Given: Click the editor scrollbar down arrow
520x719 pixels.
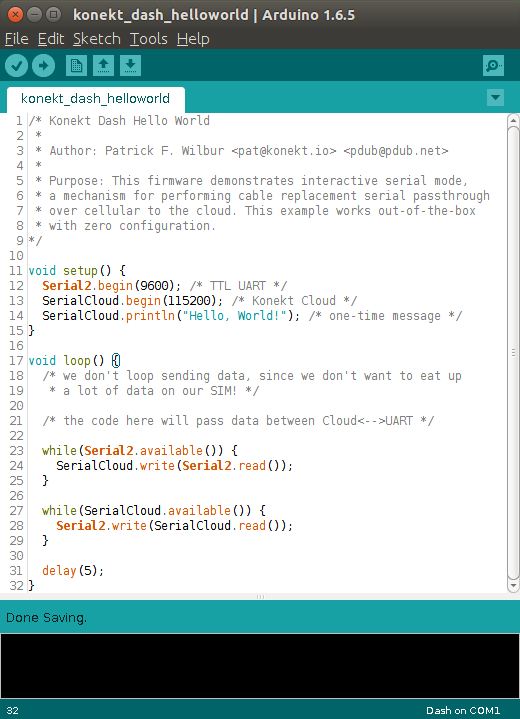Looking at the screenshot, I should pyautogui.click(x=513, y=586).
